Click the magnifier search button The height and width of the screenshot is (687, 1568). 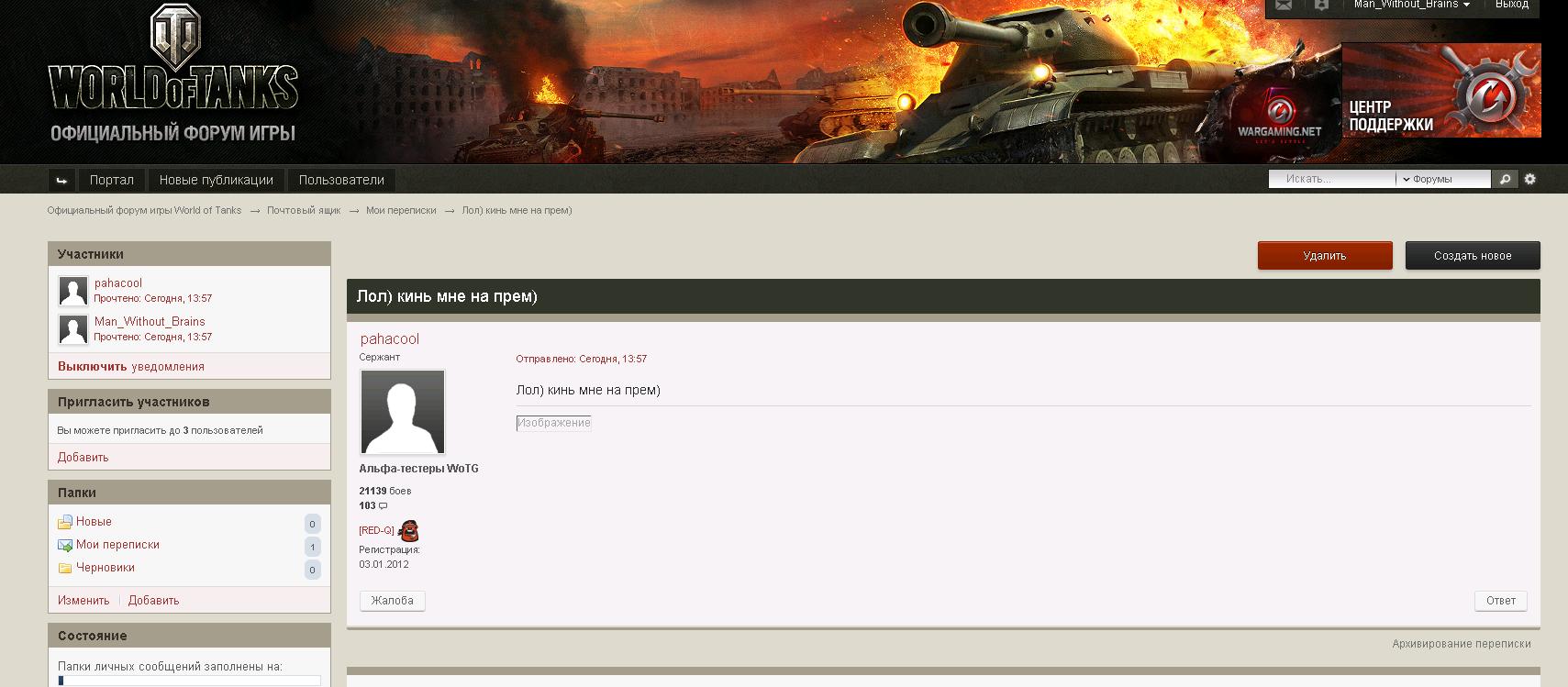pos(1505,179)
